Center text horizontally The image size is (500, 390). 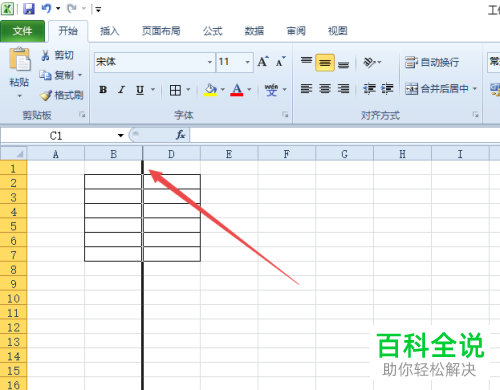click(325, 89)
